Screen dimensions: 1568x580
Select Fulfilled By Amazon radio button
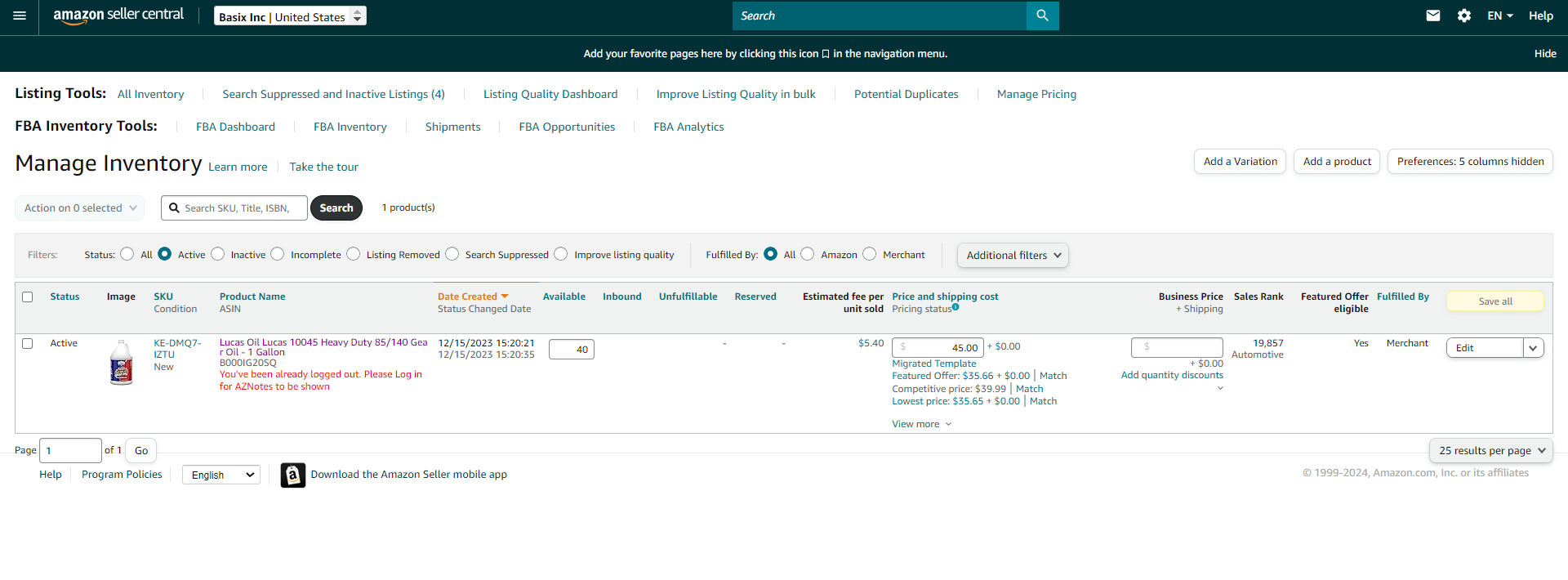tap(807, 254)
